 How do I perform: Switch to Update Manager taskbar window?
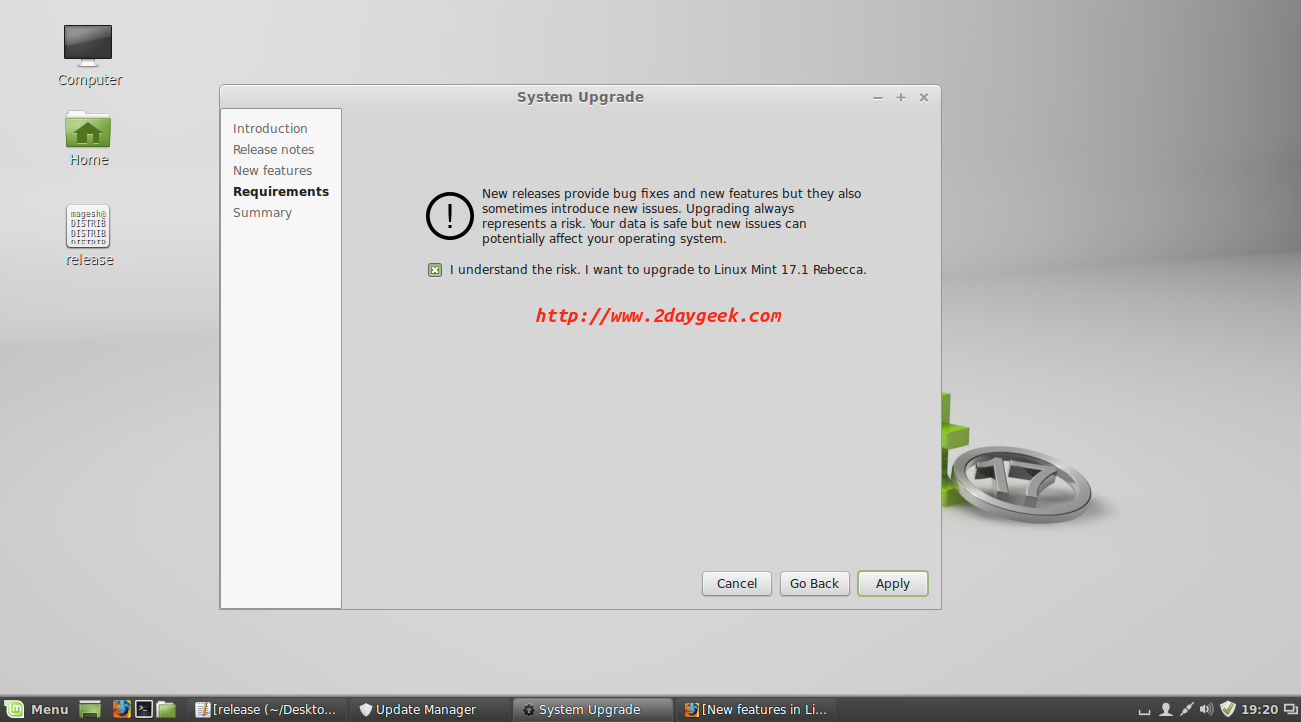(431, 709)
